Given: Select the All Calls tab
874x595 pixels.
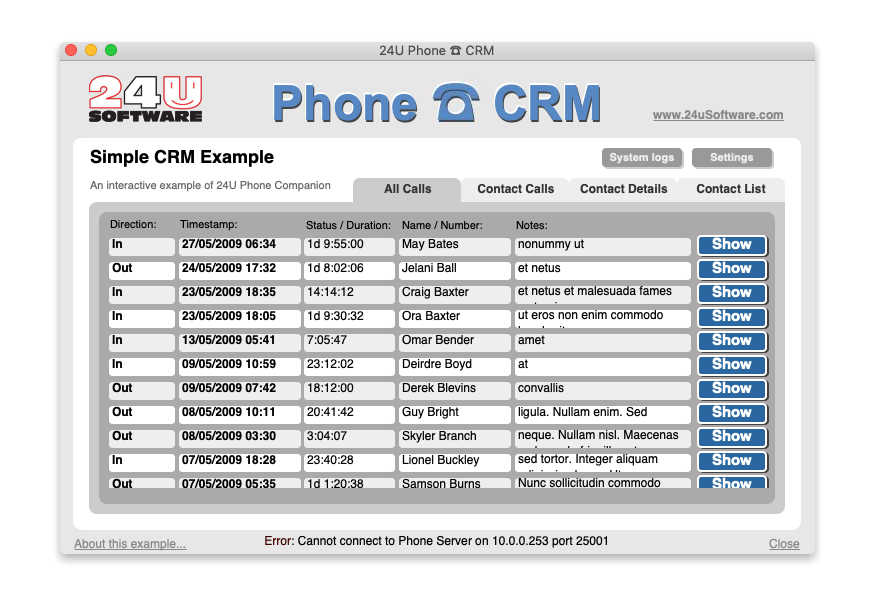Looking at the screenshot, I should coord(407,189).
